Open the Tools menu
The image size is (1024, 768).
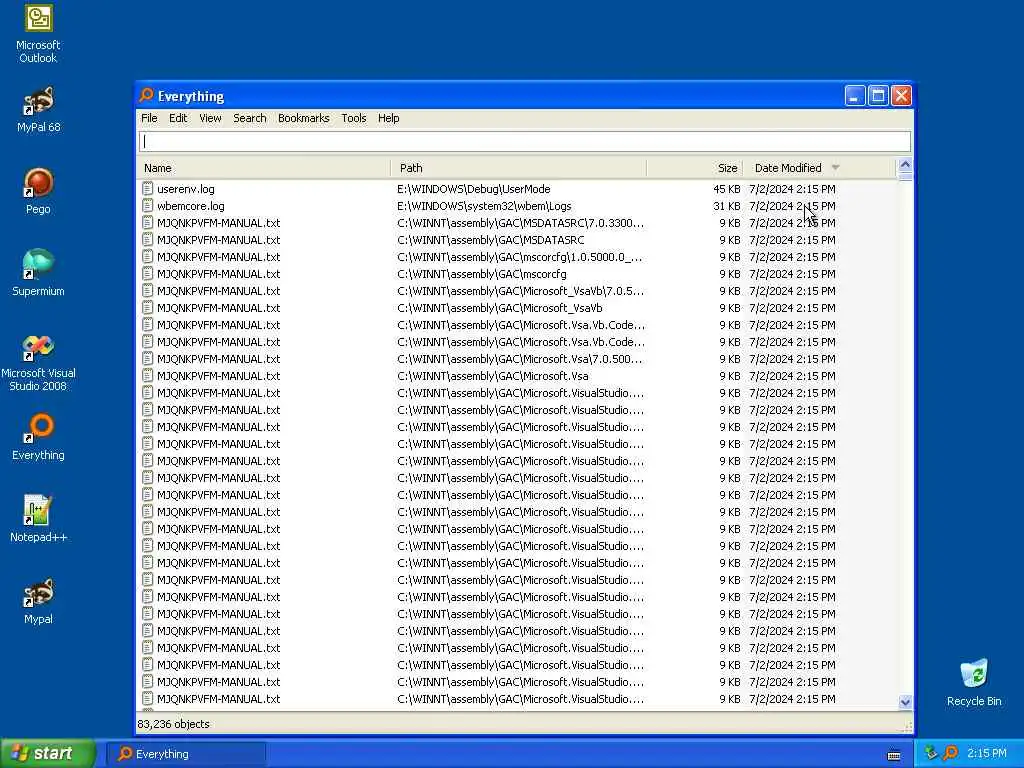[353, 118]
